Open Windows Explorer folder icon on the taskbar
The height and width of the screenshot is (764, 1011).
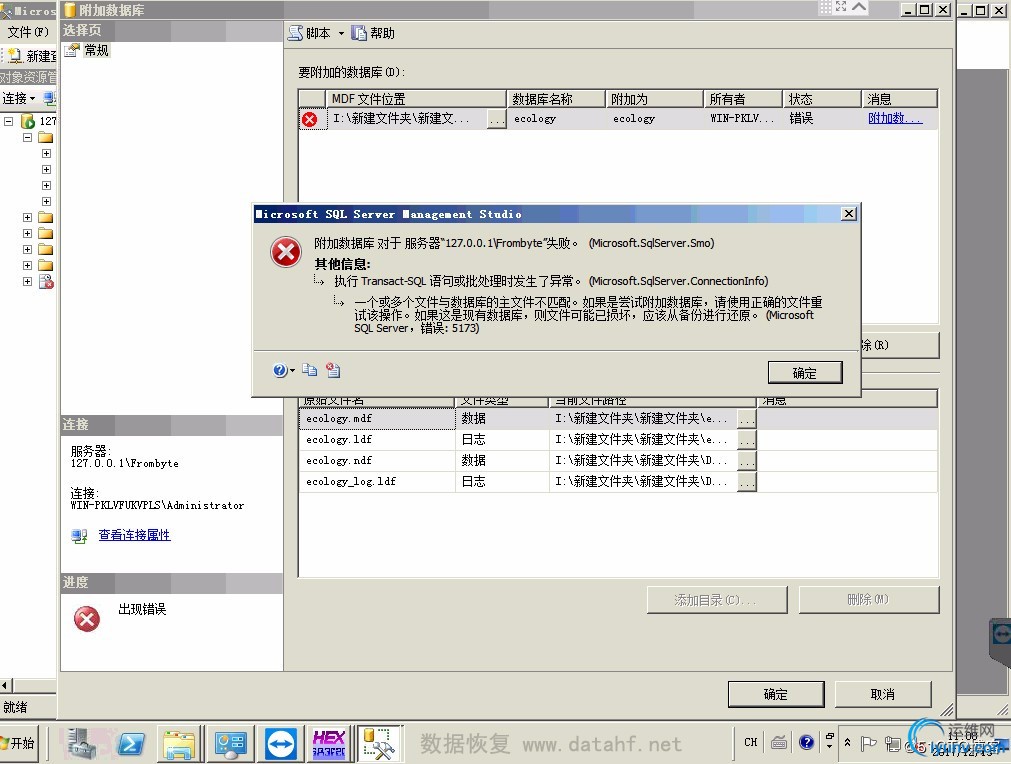coord(179,744)
